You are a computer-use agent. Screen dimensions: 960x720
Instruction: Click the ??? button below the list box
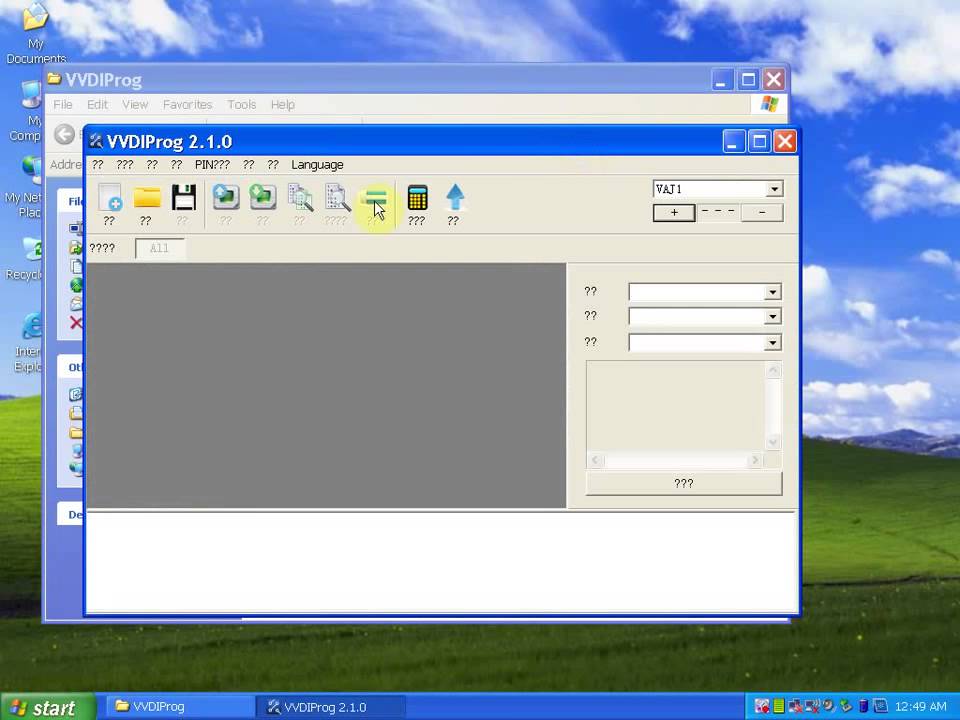[684, 483]
